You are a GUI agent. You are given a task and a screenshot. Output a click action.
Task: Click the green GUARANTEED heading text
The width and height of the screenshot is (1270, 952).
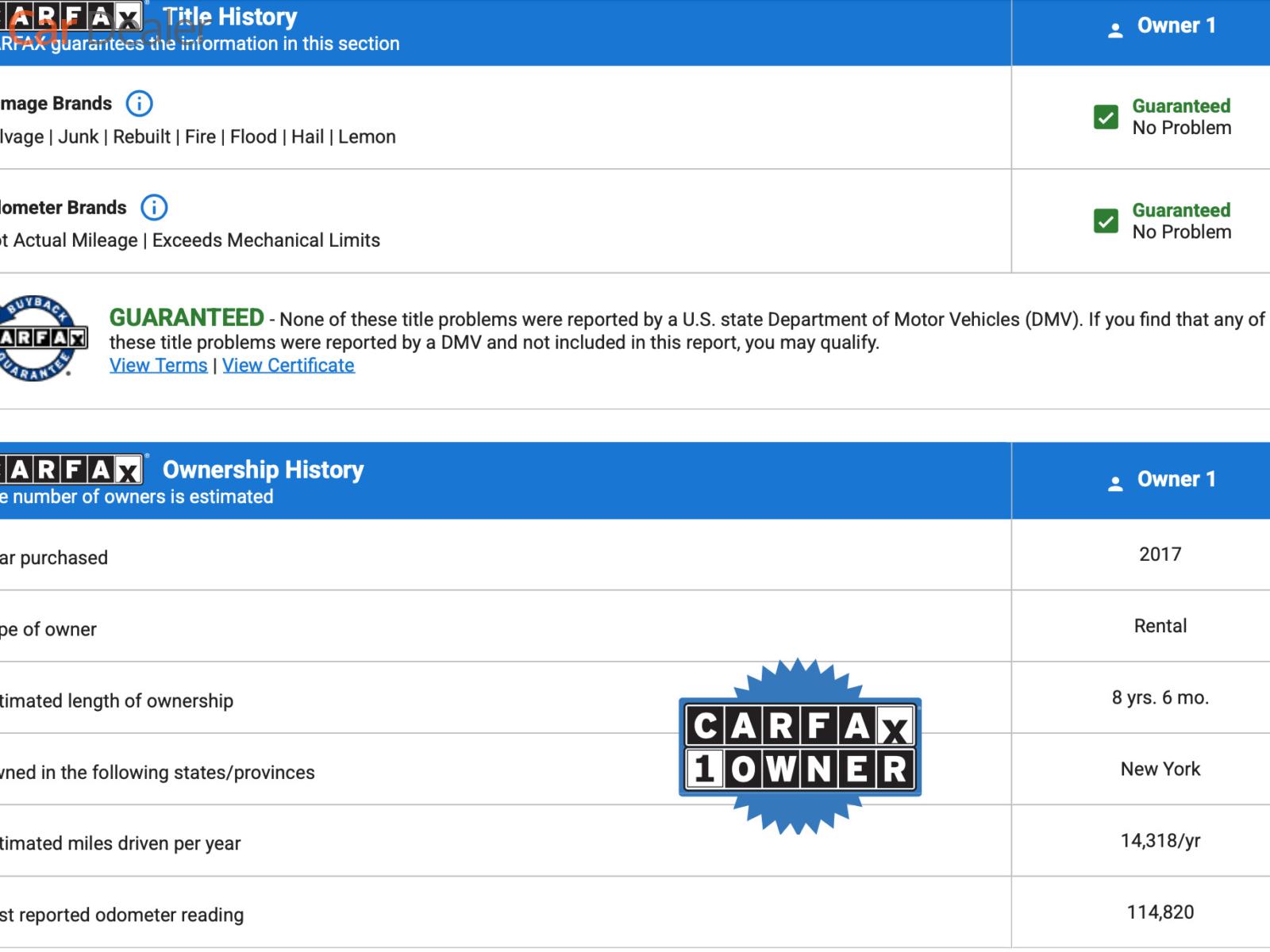click(x=187, y=318)
